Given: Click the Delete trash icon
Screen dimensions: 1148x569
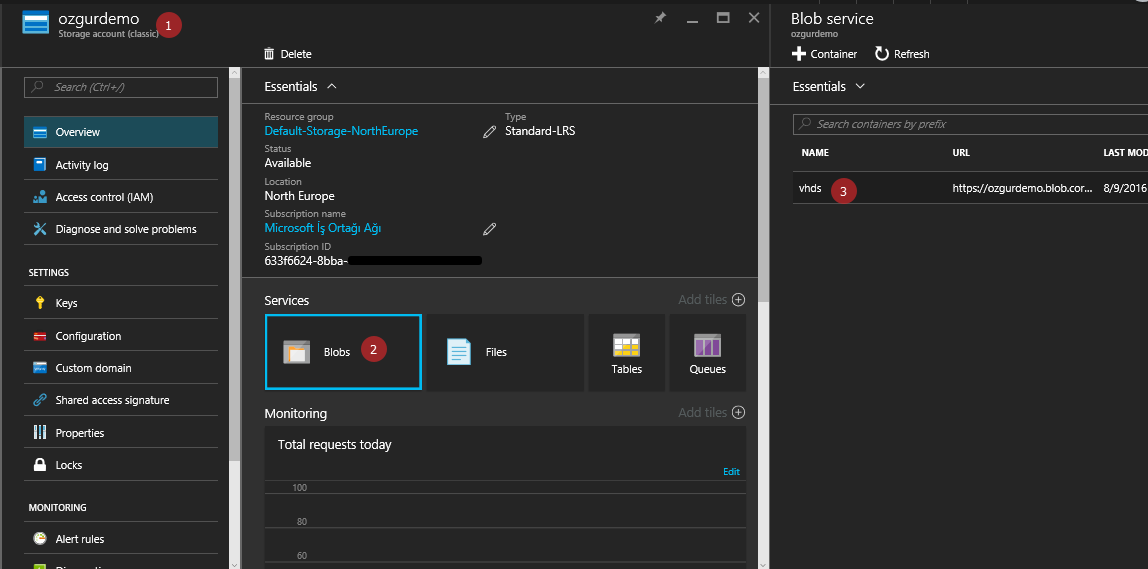Looking at the screenshot, I should pos(269,53).
